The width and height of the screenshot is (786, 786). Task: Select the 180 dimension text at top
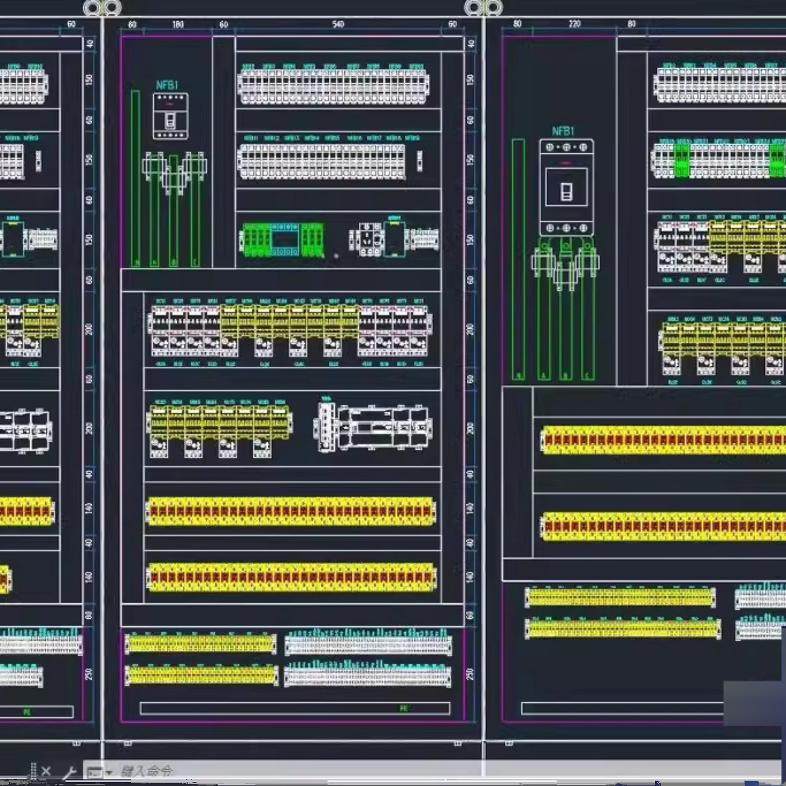(x=178, y=24)
